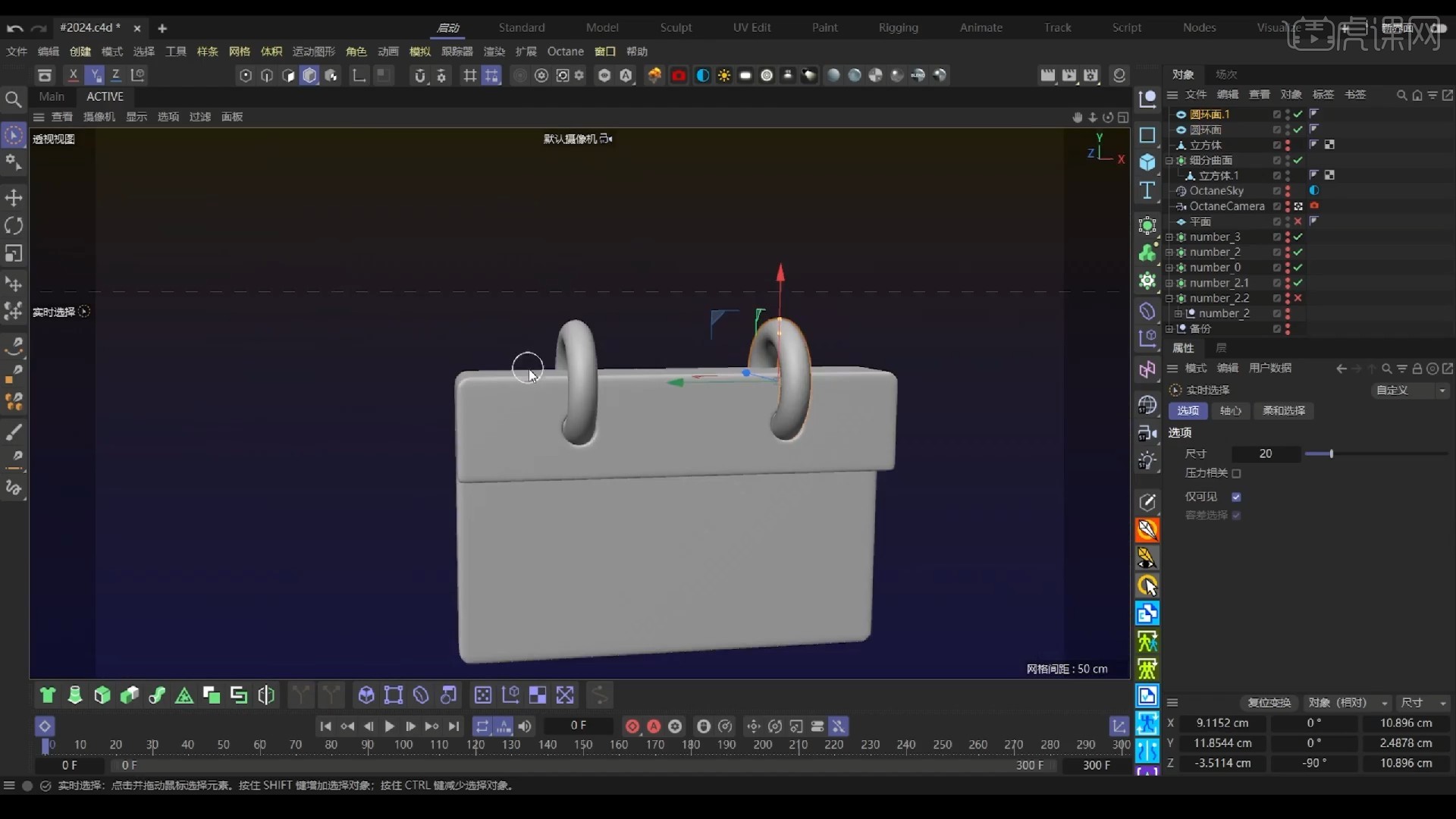Click the 尺寸 slider handle

(x=1331, y=453)
